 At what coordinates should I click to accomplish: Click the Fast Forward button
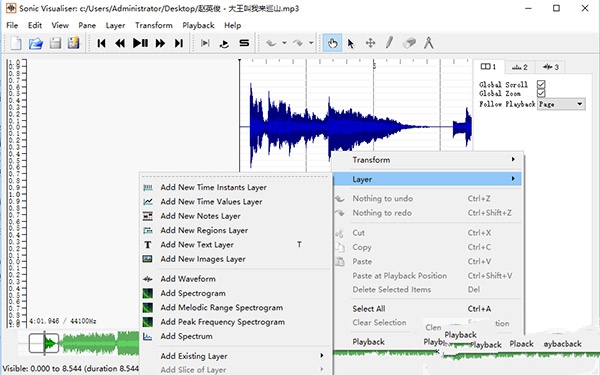point(160,43)
